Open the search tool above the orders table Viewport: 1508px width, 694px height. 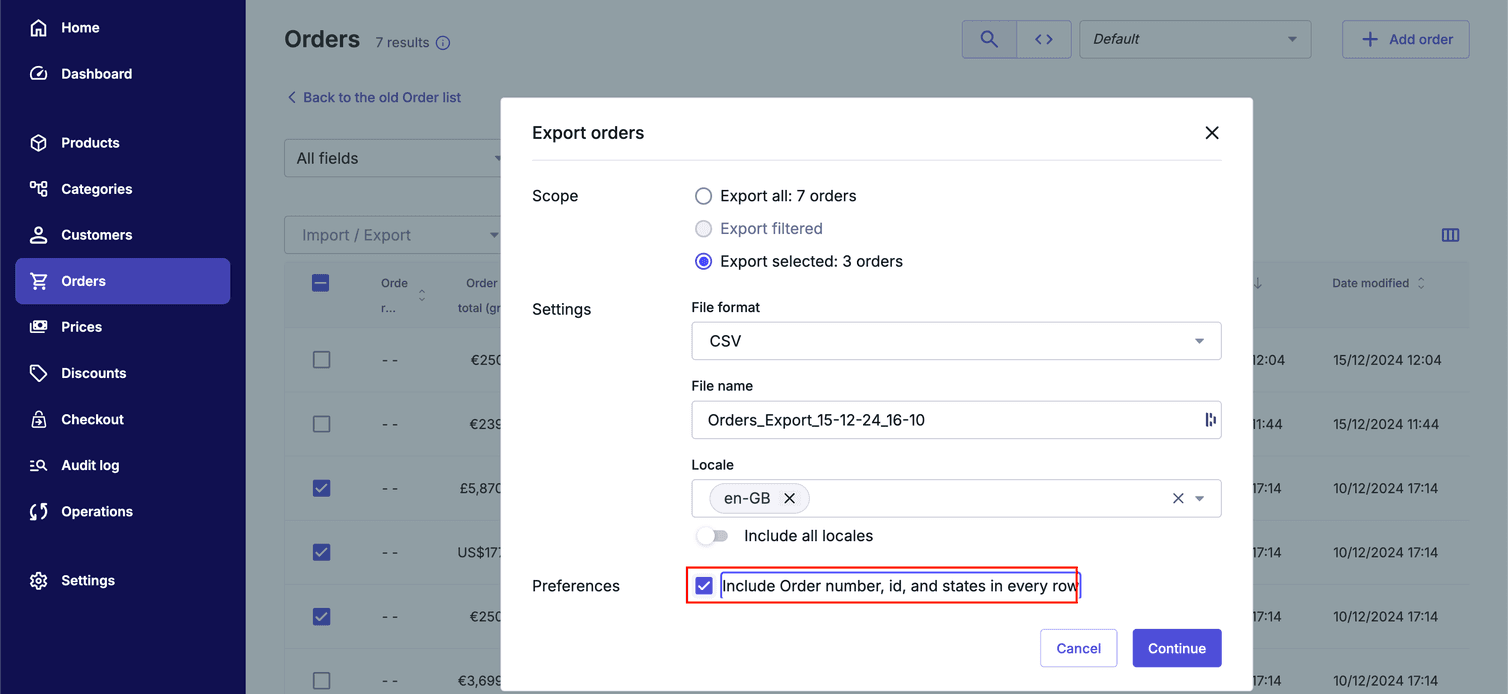pyautogui.click(x=988, y=39)
